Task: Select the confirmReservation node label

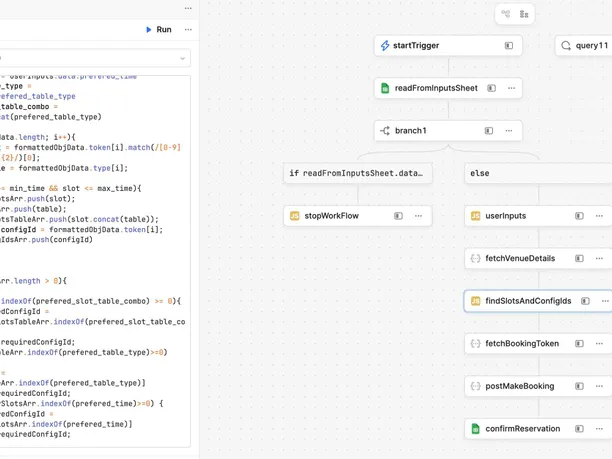Action: 523,429
